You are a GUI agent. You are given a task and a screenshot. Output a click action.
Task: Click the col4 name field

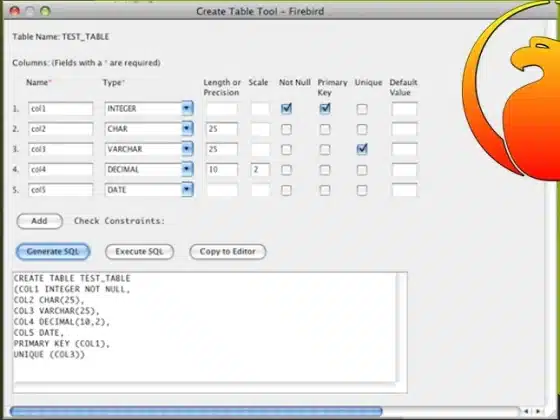[x=60, y=170]
